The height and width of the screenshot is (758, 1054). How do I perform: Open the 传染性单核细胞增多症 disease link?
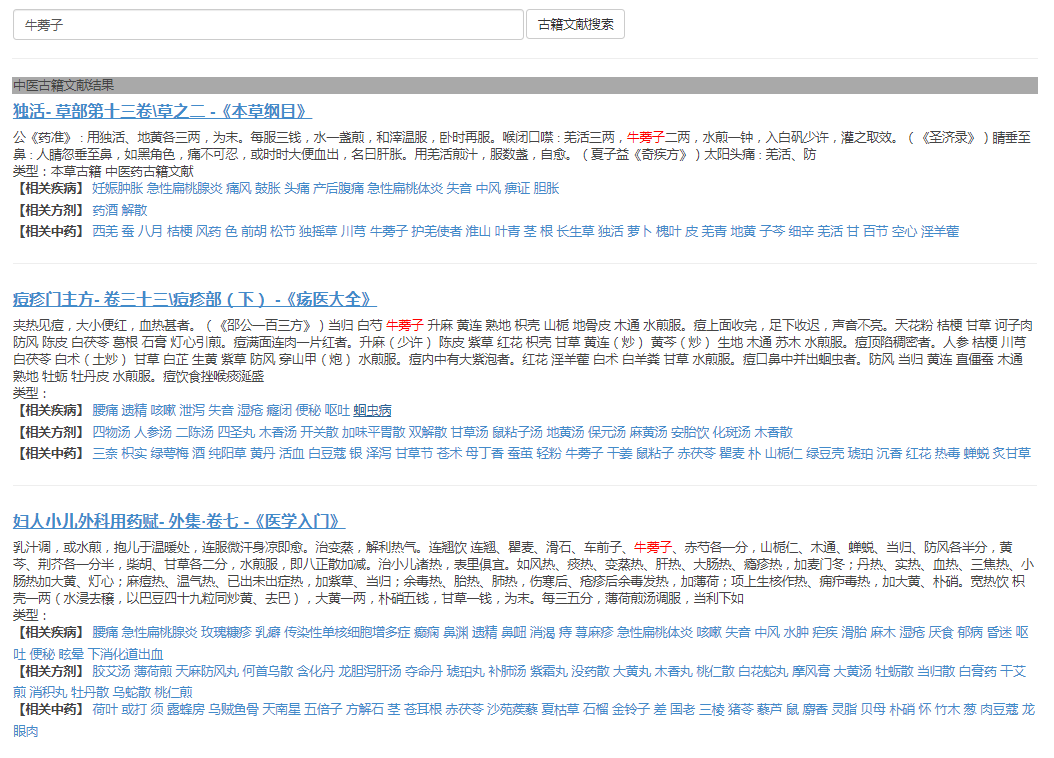pos(347,632)
